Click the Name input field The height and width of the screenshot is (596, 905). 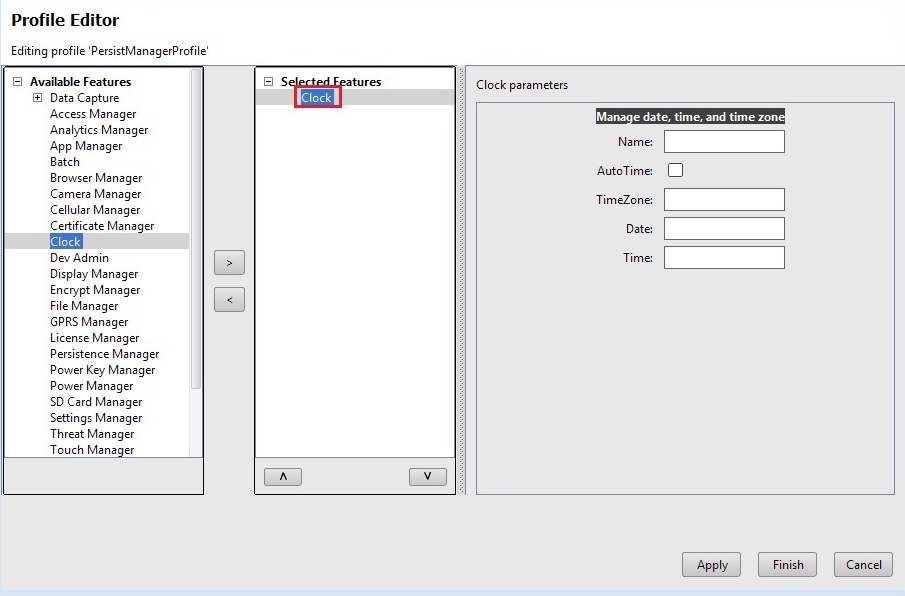click(724, 142)
